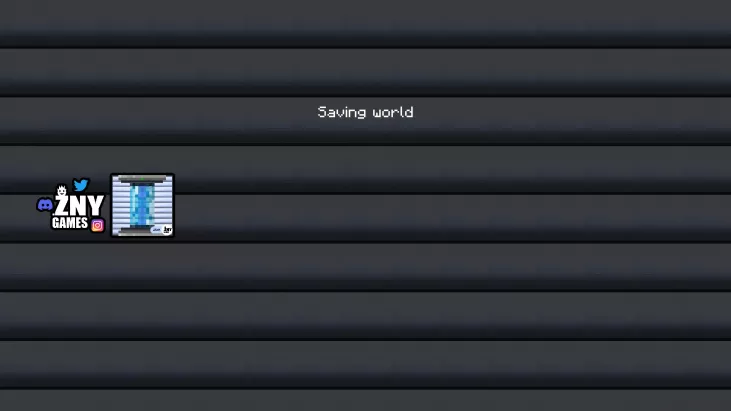This screenshot has height=411, width=731.
Task: Click the small blue pill badge in thumbnail
Action: coord(157,230)
